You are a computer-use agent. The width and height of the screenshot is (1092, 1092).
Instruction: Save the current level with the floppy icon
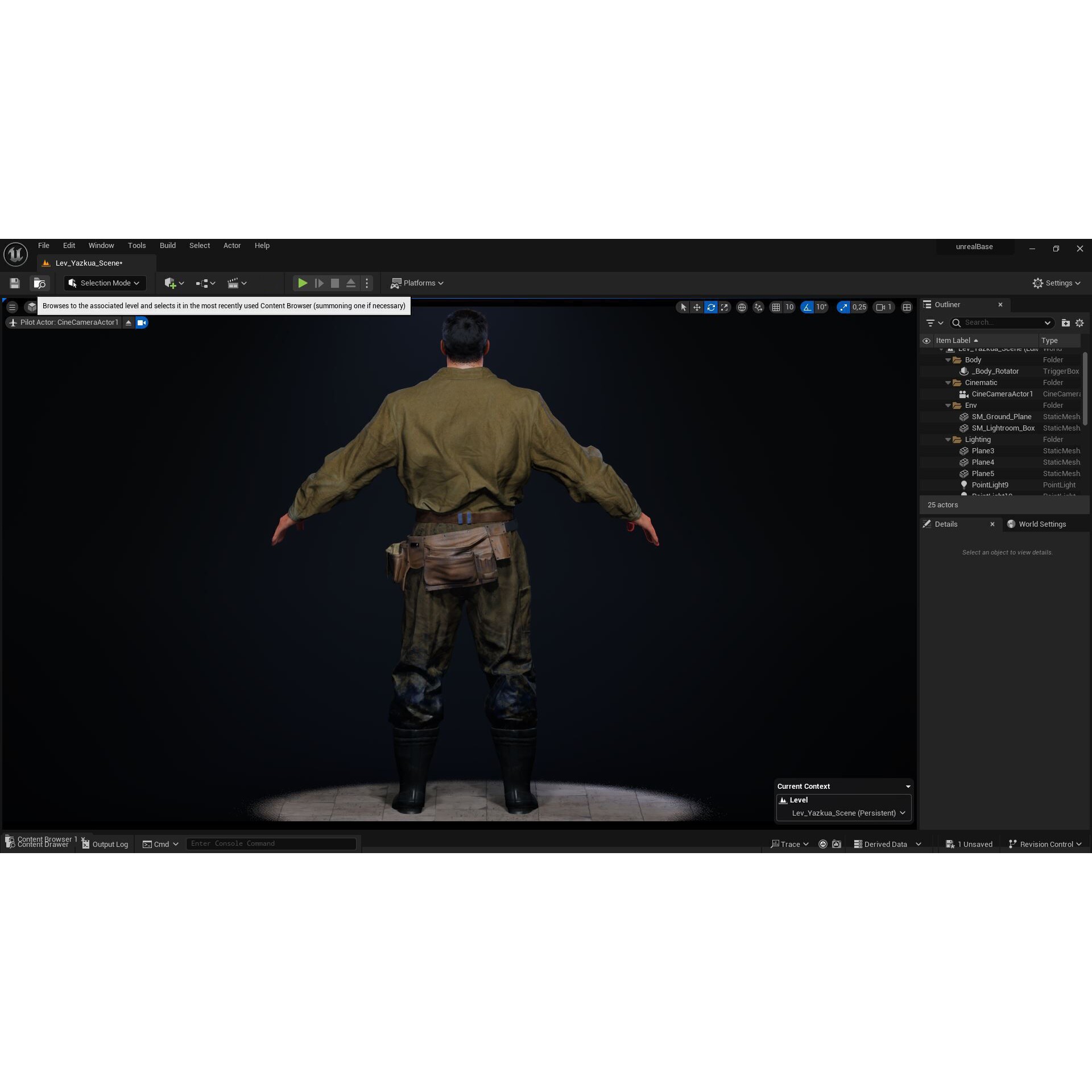15,283
